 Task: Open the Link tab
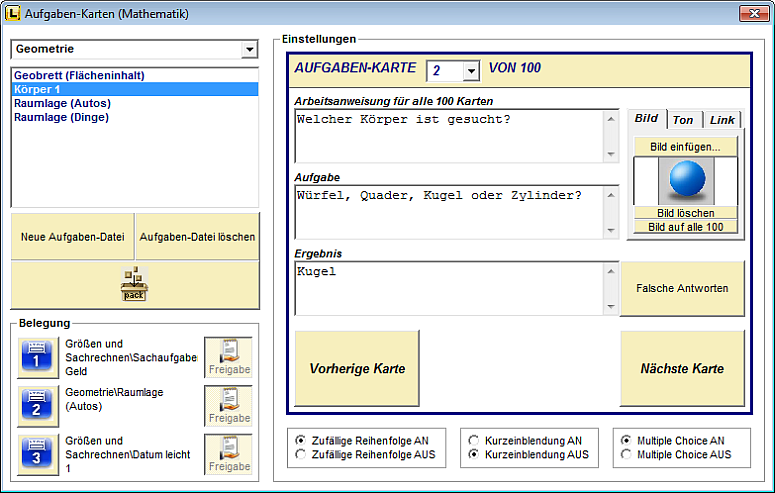click(x=722, y=120)
